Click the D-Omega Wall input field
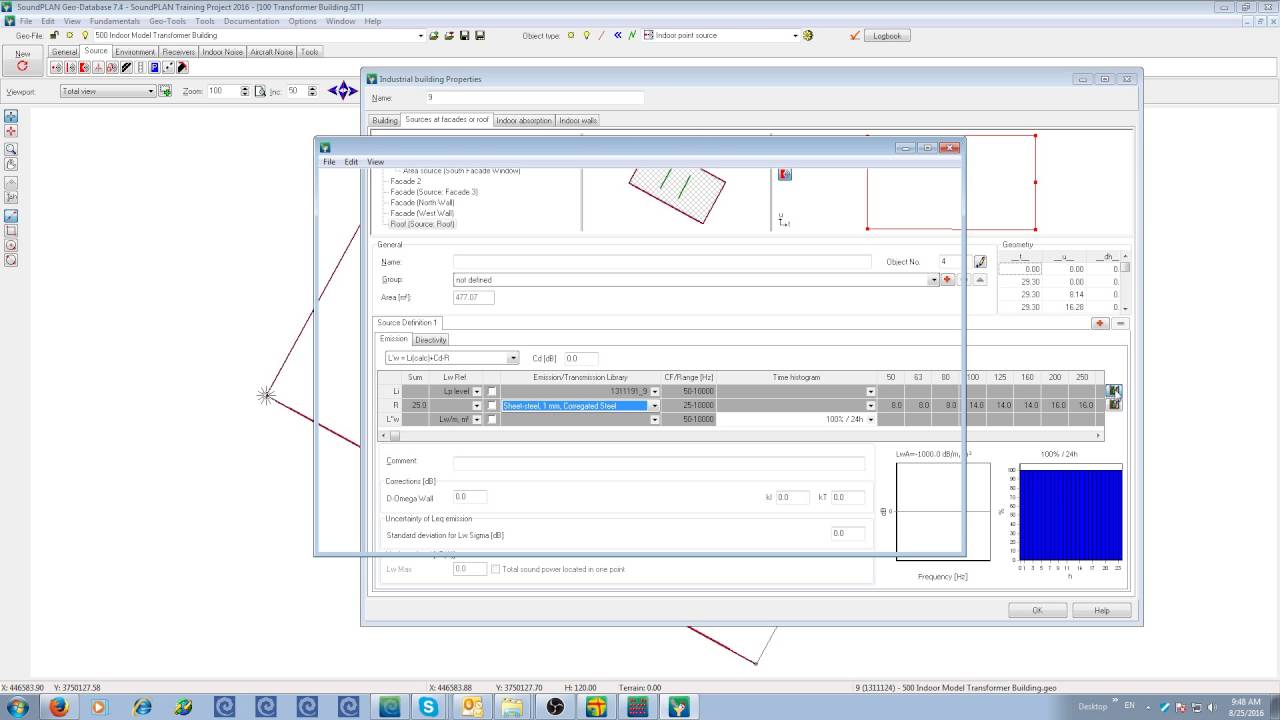 (470, 497)
